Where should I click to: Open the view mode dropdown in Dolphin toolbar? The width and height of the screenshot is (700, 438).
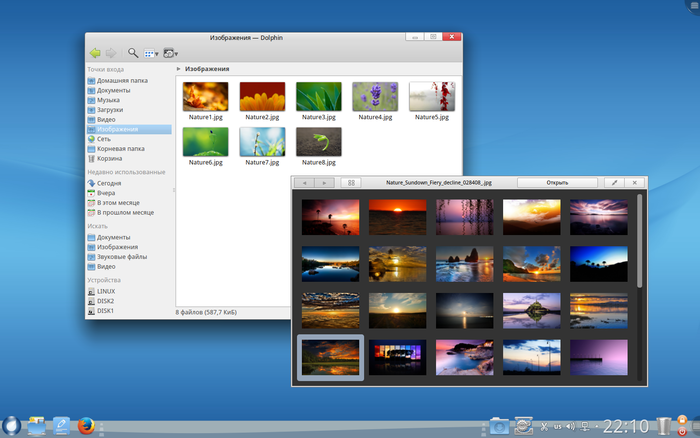coord(151,52)
